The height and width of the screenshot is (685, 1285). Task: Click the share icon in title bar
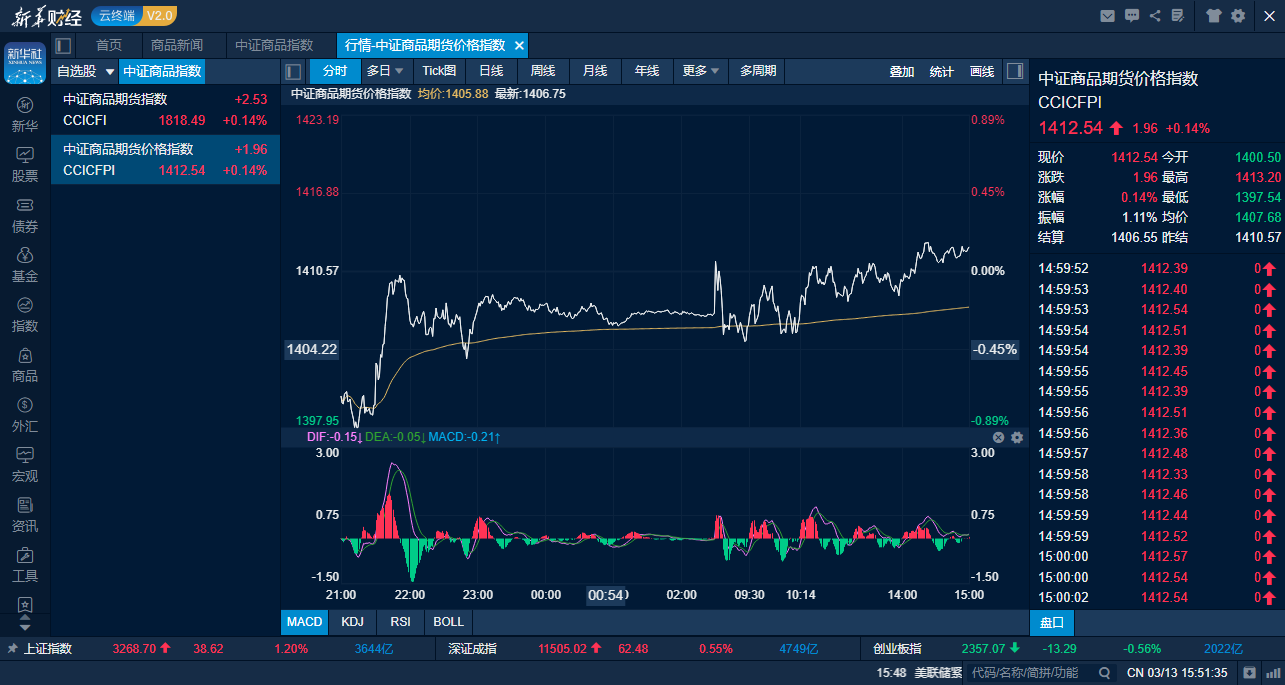pos(1156,15)
